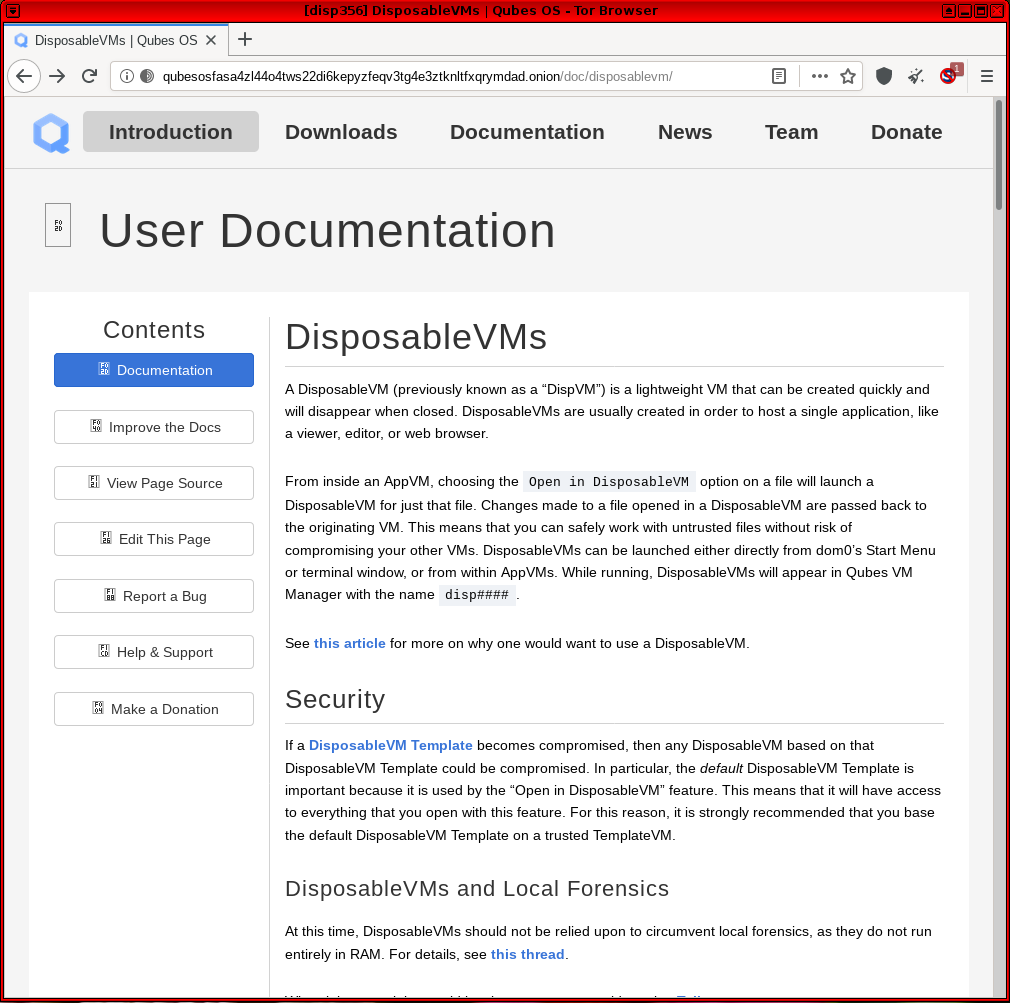The height and width of the screenshot is (1003, 1010).
Task: Click the browser back arrow button
Action: coord(24,76)
